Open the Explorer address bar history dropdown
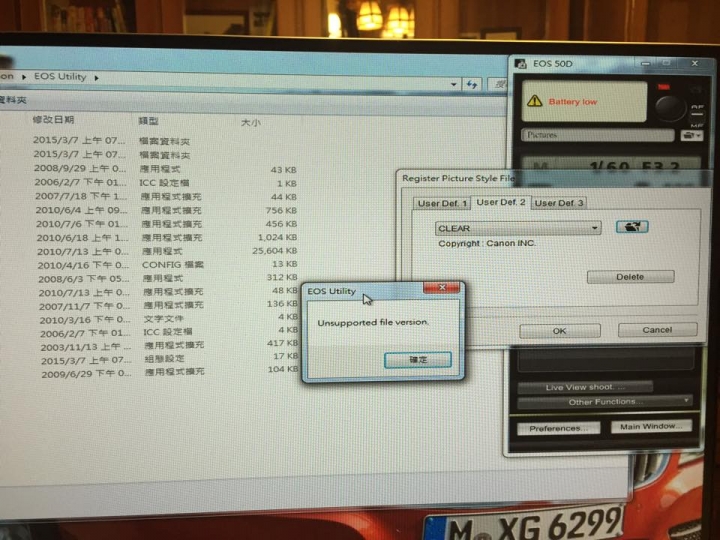Viewport: 720px width, 540px height. coord(454,84)
